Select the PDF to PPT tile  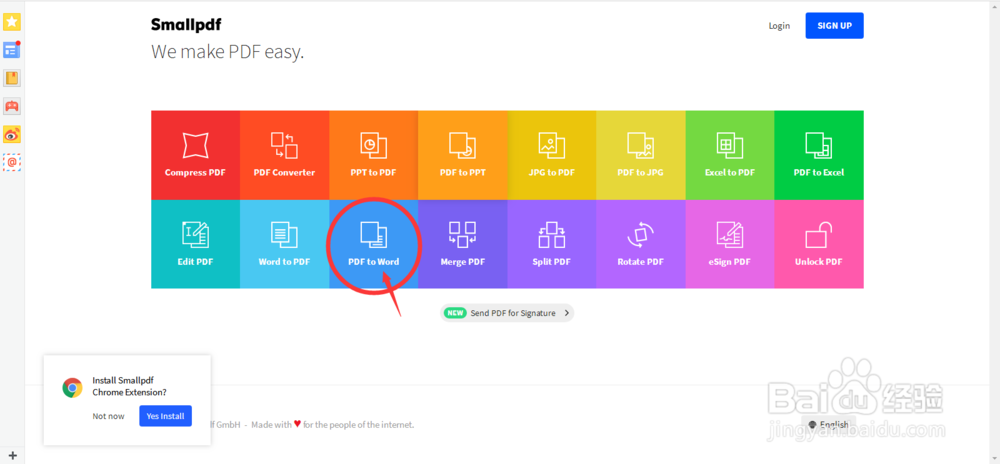(462, 155)
